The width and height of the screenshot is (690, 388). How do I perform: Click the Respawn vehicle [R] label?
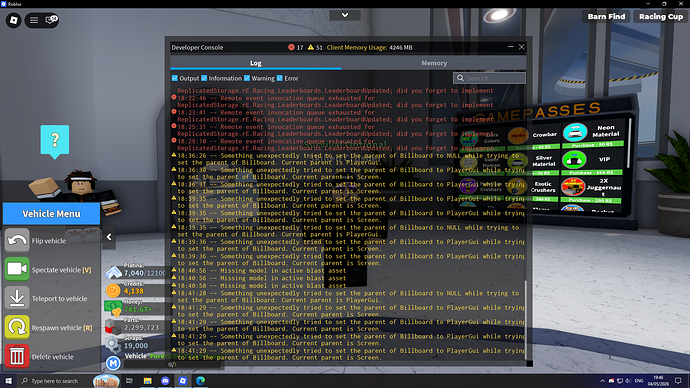click(x=62, y=328)
